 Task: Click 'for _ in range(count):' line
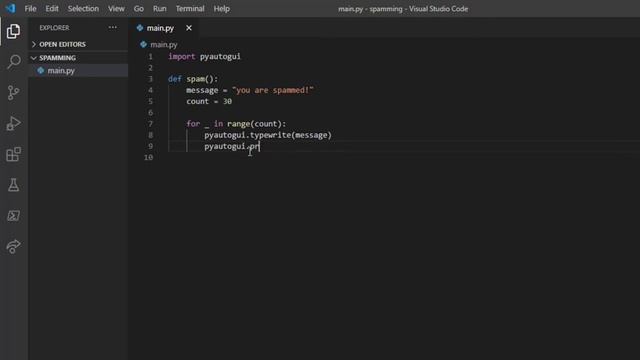click(x=236, y=124)
